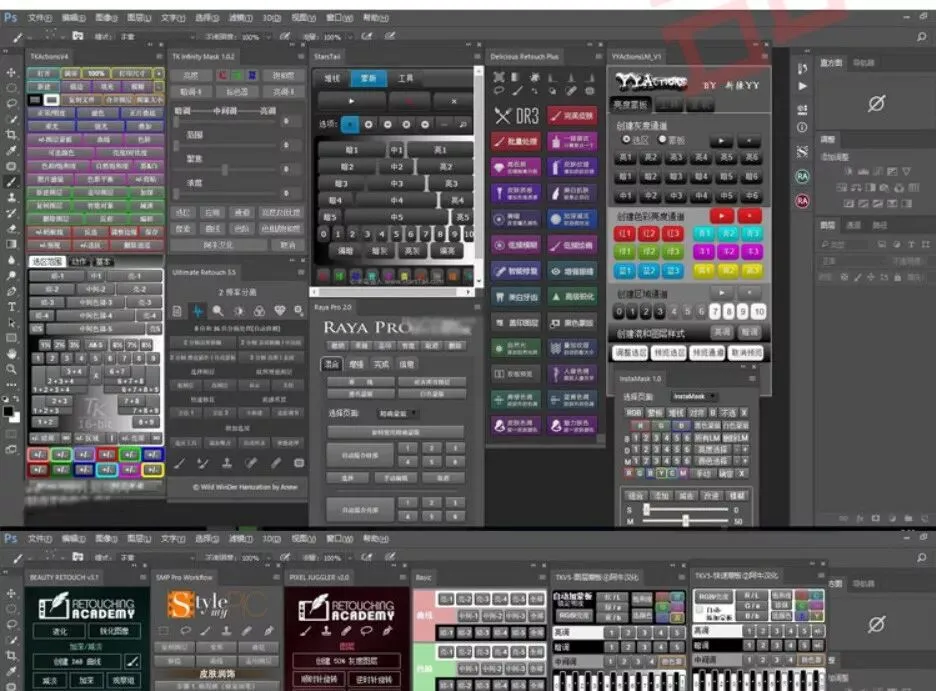Open TK Infinity Mask panel flyout menu
This screenshot has height=691, width=936.
[301, 56]
